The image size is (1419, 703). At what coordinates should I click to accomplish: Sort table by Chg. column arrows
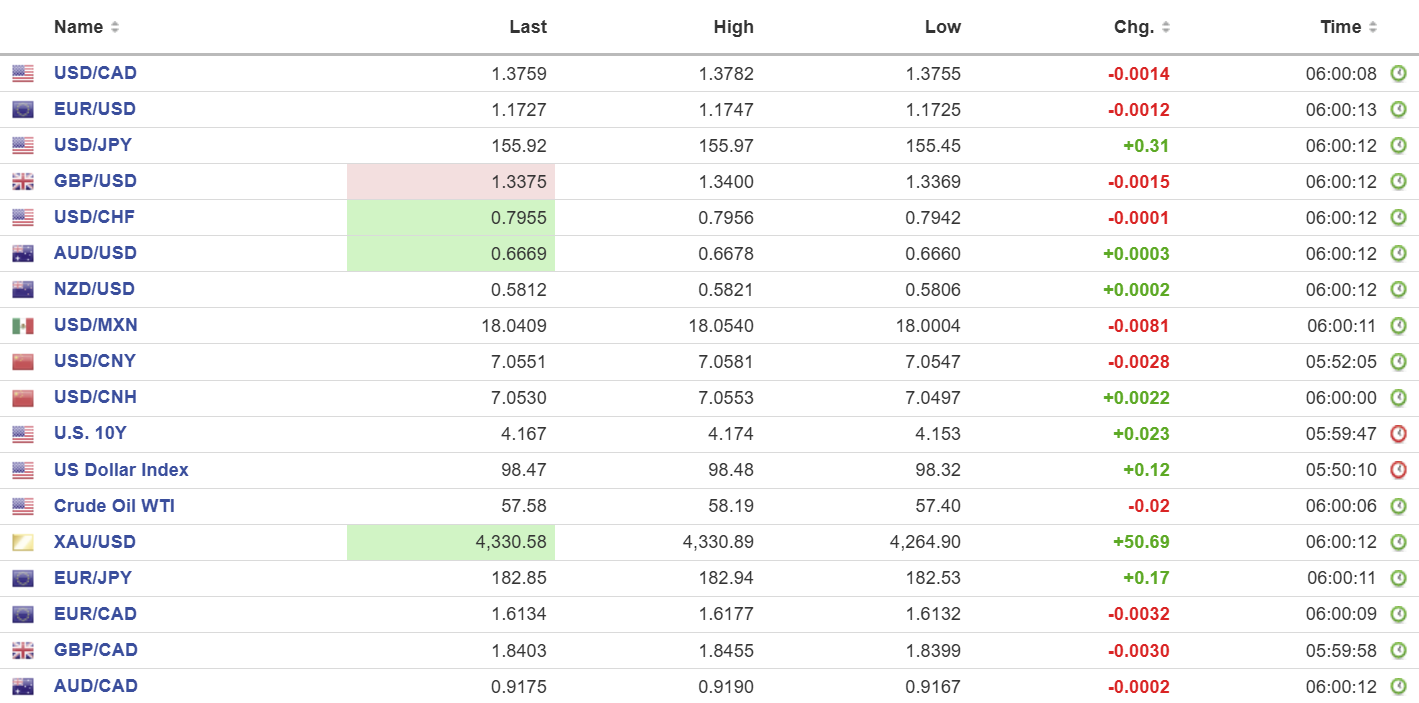tap(1166, 28)
